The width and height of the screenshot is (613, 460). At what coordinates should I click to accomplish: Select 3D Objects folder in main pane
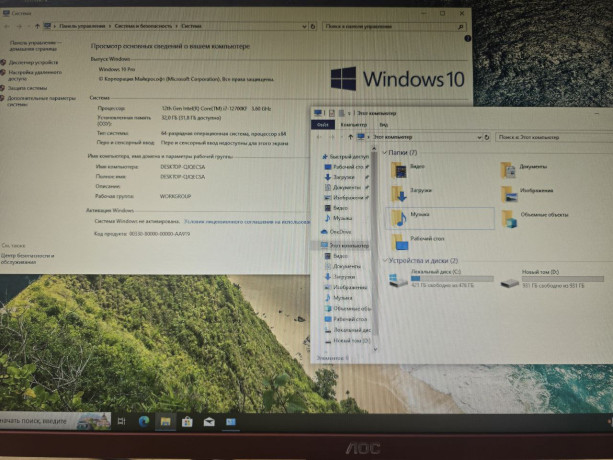[x=535, y=218]
